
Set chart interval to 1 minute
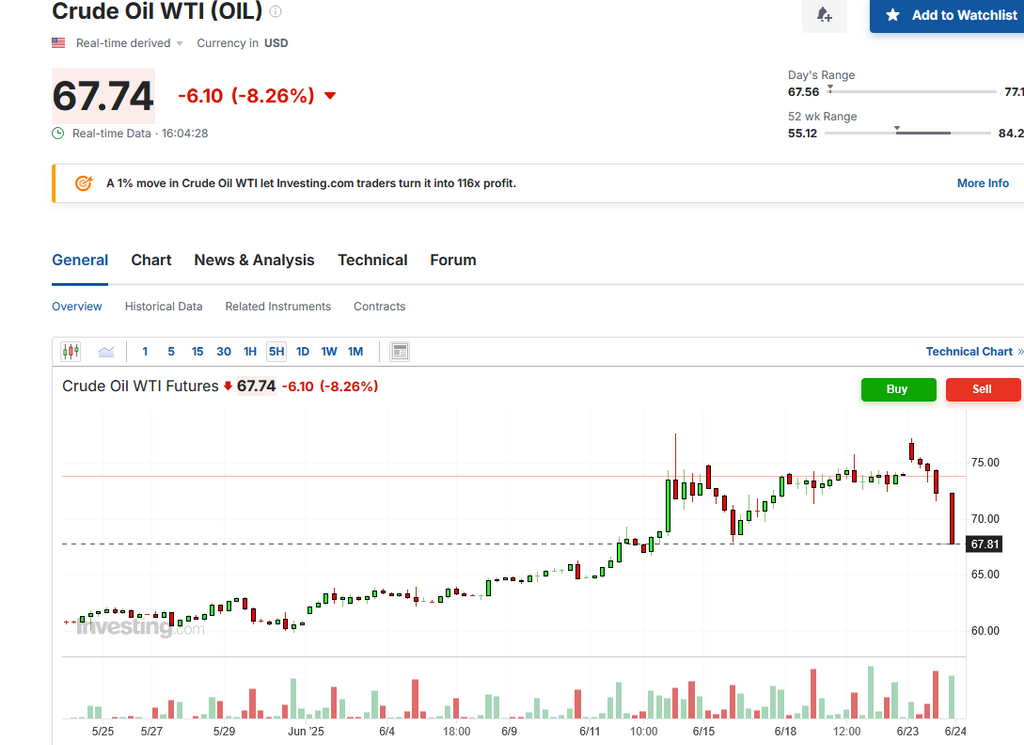click(x=145, y=352)
